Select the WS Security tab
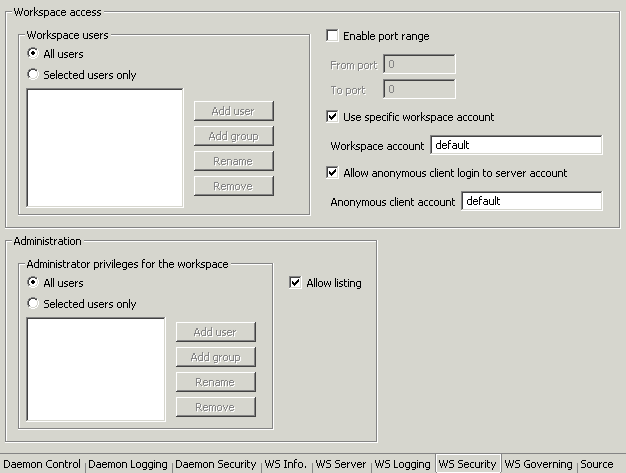626x473 pixels. 468,464
